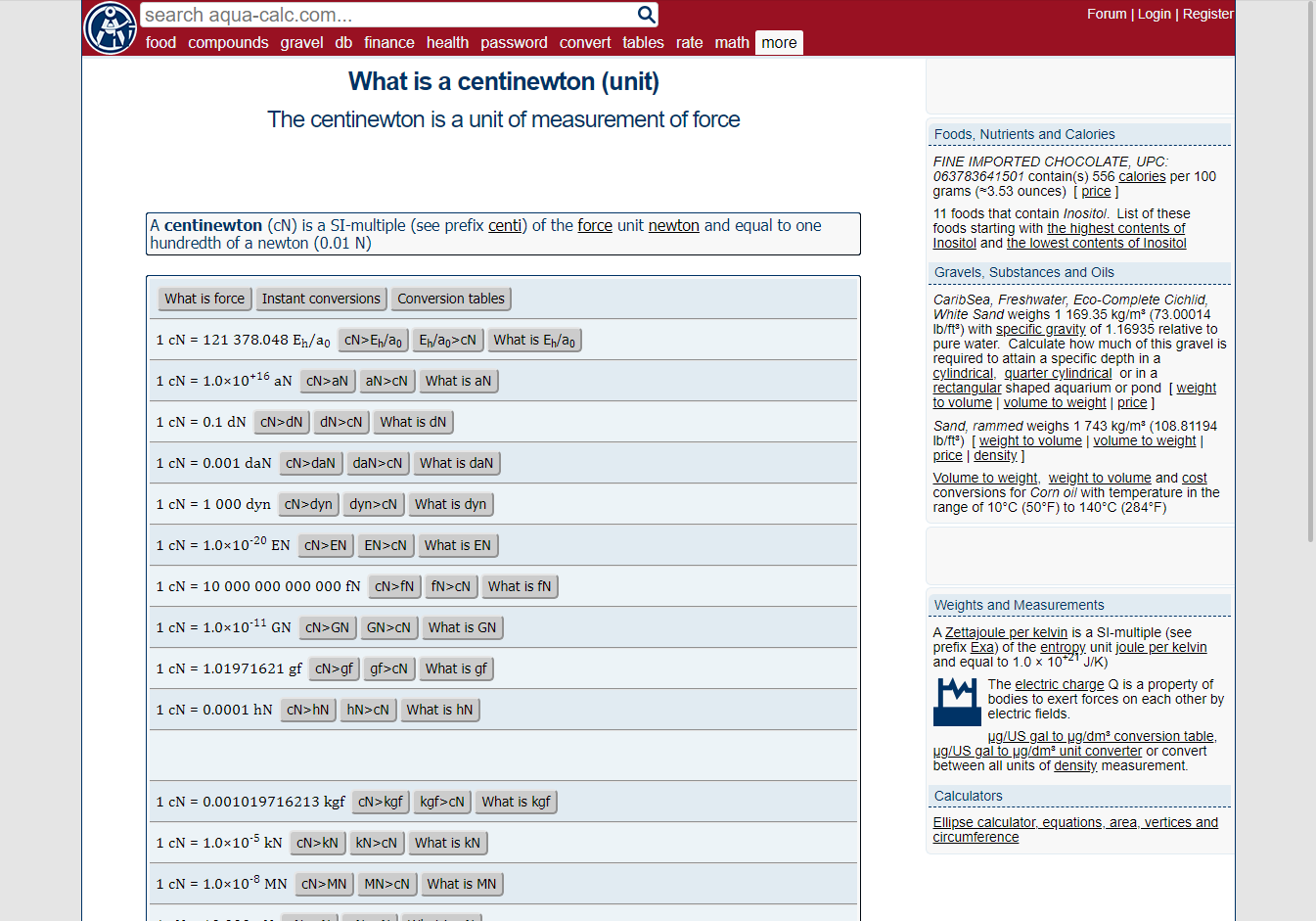Click the Eh/a0>cN conversion button
The width and height of the screenshot is (1316, 921).
point(447,340)
